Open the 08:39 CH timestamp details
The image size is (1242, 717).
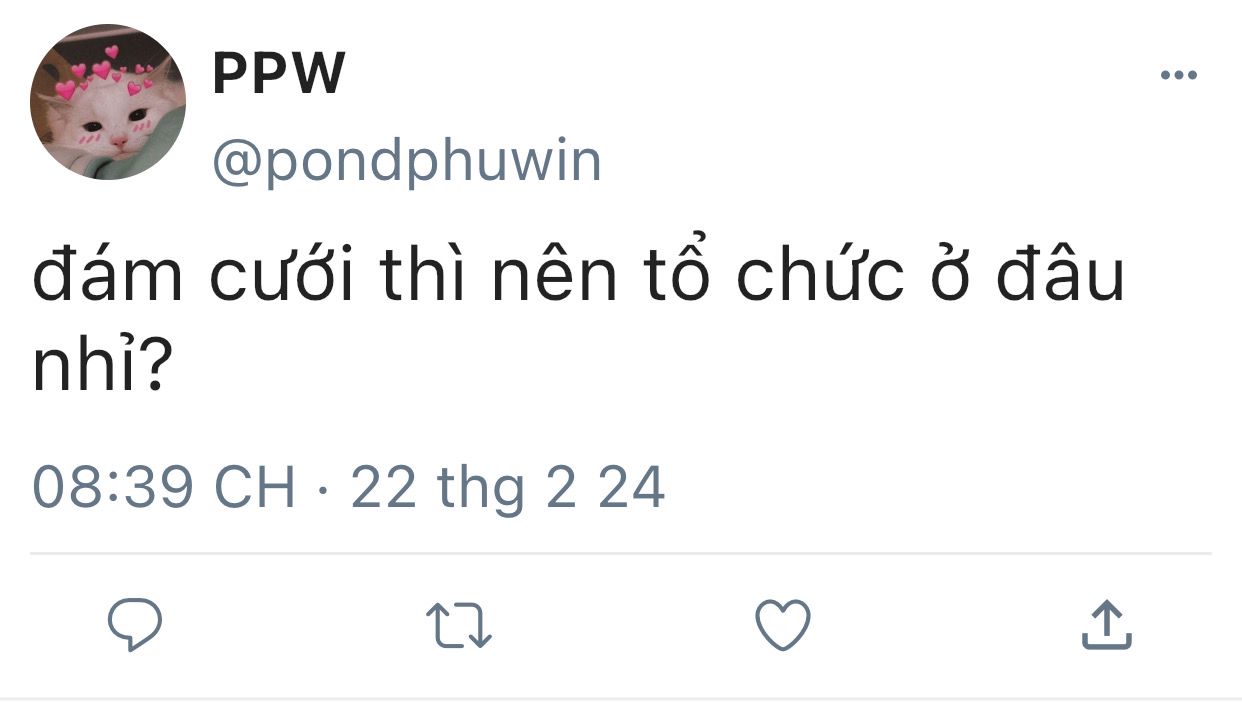pos(165,488)
